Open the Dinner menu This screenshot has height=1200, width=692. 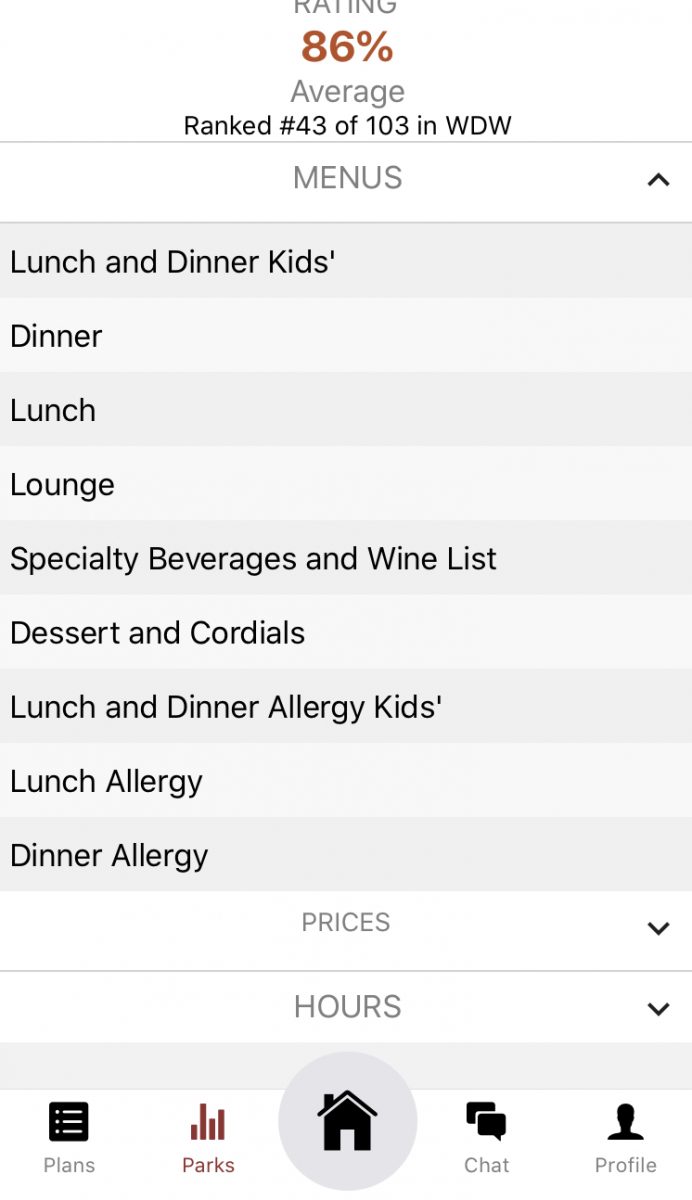[55, 336]
